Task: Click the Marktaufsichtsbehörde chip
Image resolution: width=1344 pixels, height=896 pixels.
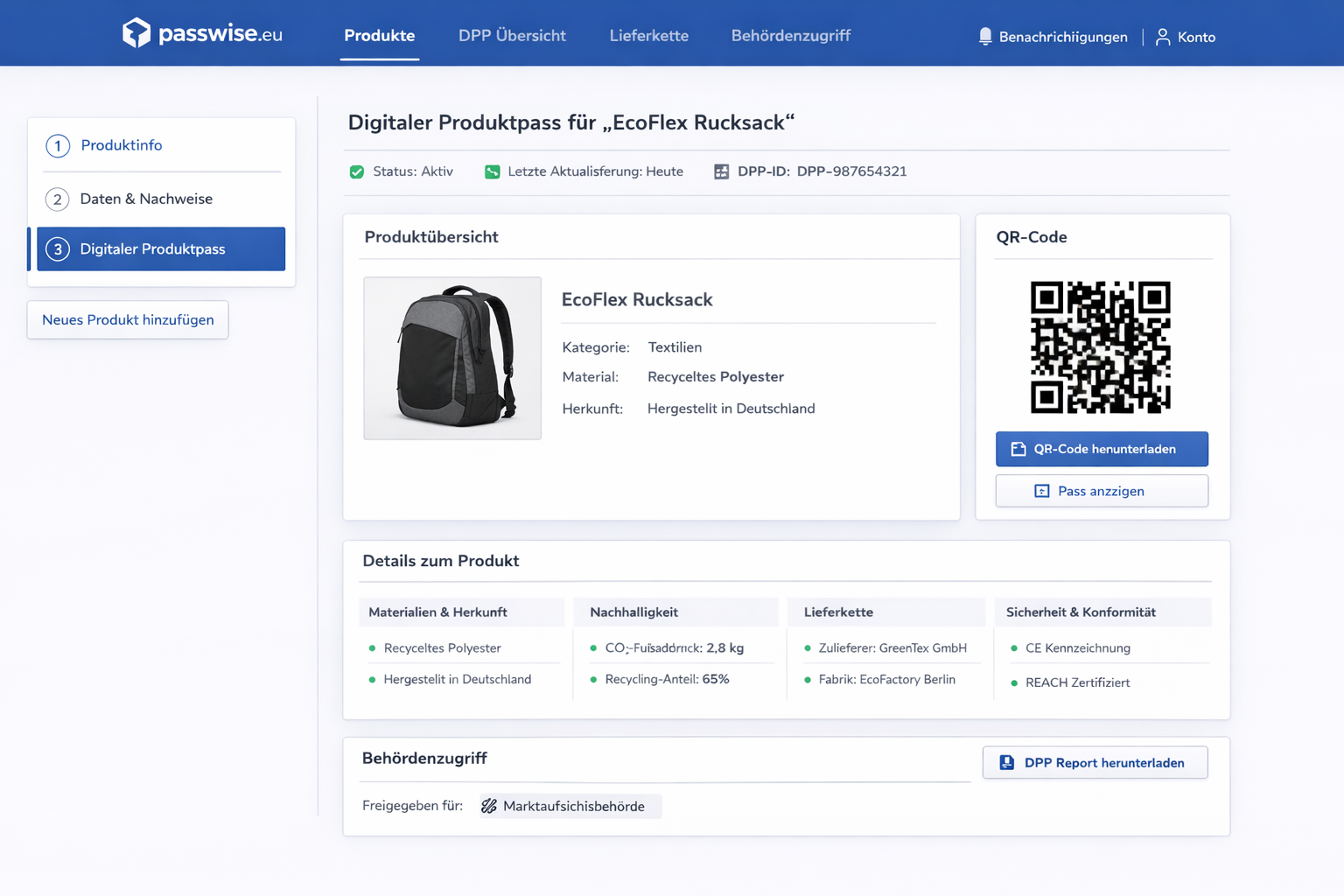Action: (570, 806)
